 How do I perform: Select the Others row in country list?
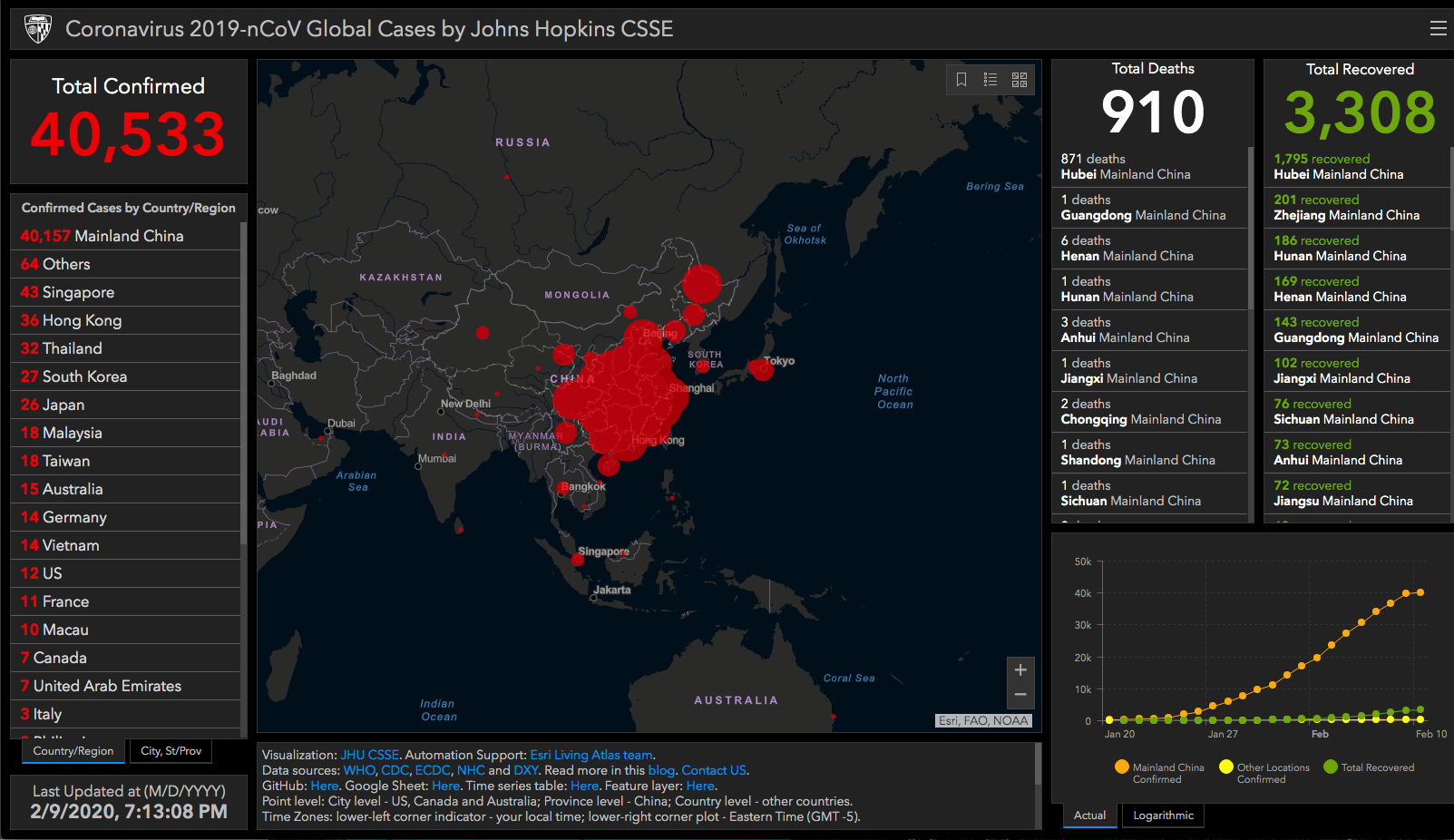tap(126, 264)
